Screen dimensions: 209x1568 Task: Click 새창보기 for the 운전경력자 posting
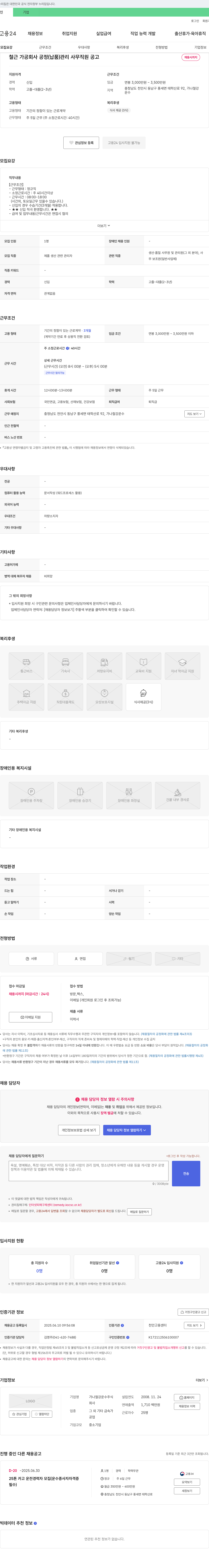187,1491
